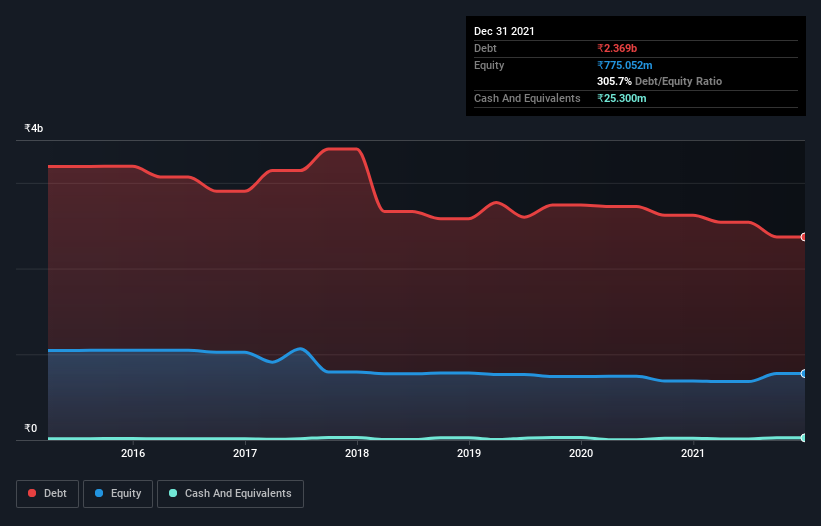Click the teal Cash end-point marker
Image resolution: width=821 pixels, height=526 pixels.
click(x=804, y=438)
